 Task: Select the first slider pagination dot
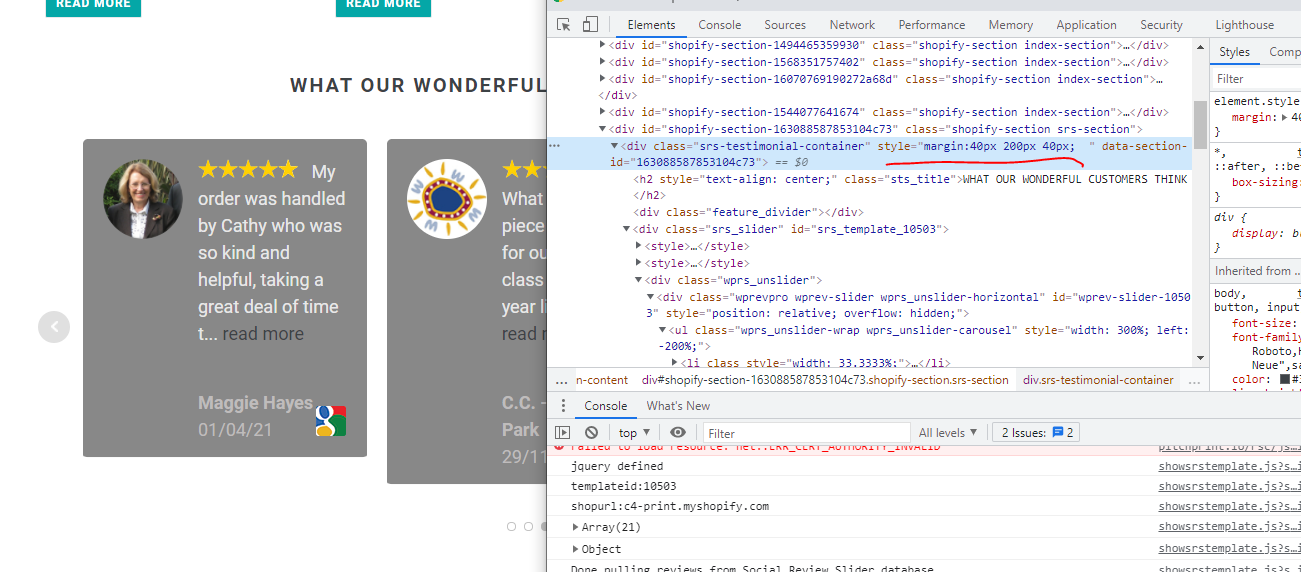(512, 526)
